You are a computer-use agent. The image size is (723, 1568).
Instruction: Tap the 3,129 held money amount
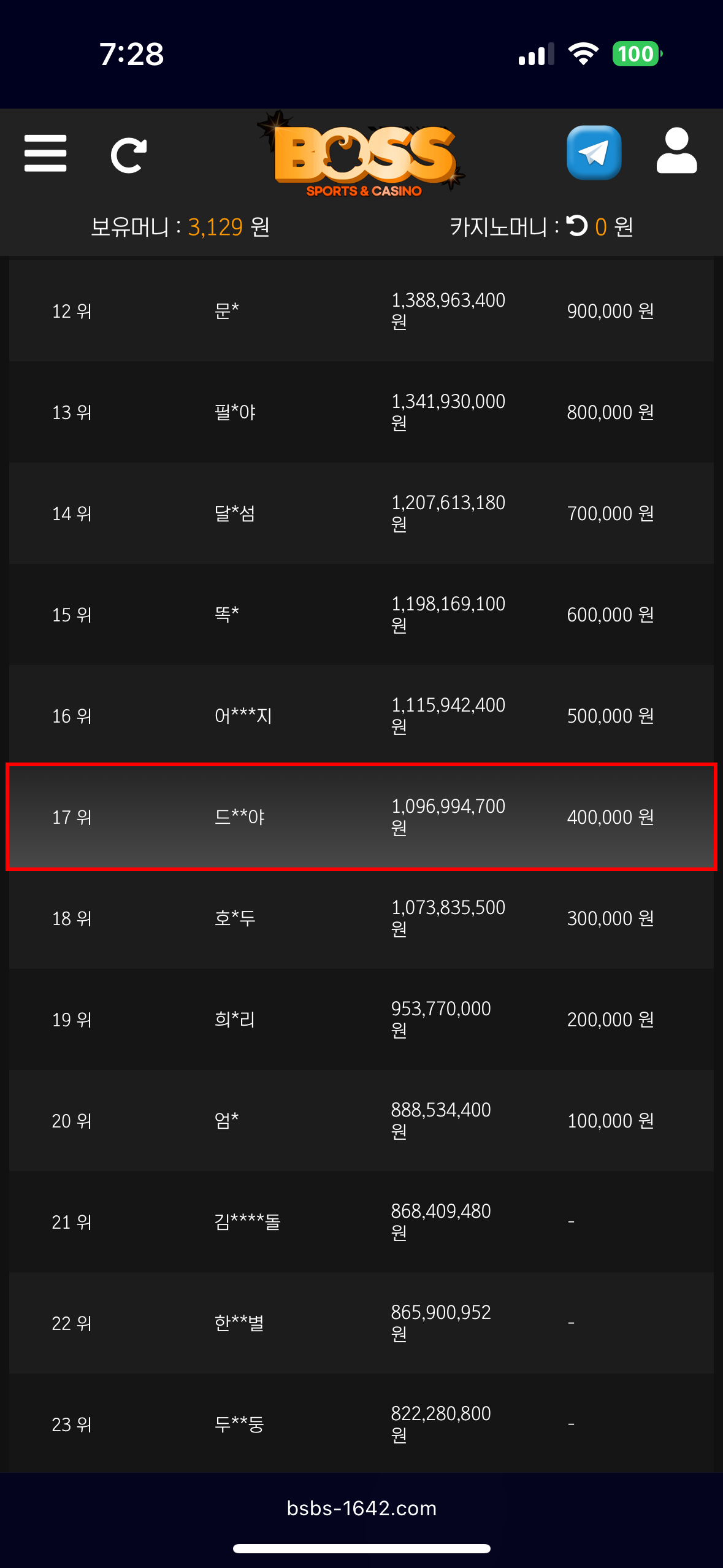[215, 227]
